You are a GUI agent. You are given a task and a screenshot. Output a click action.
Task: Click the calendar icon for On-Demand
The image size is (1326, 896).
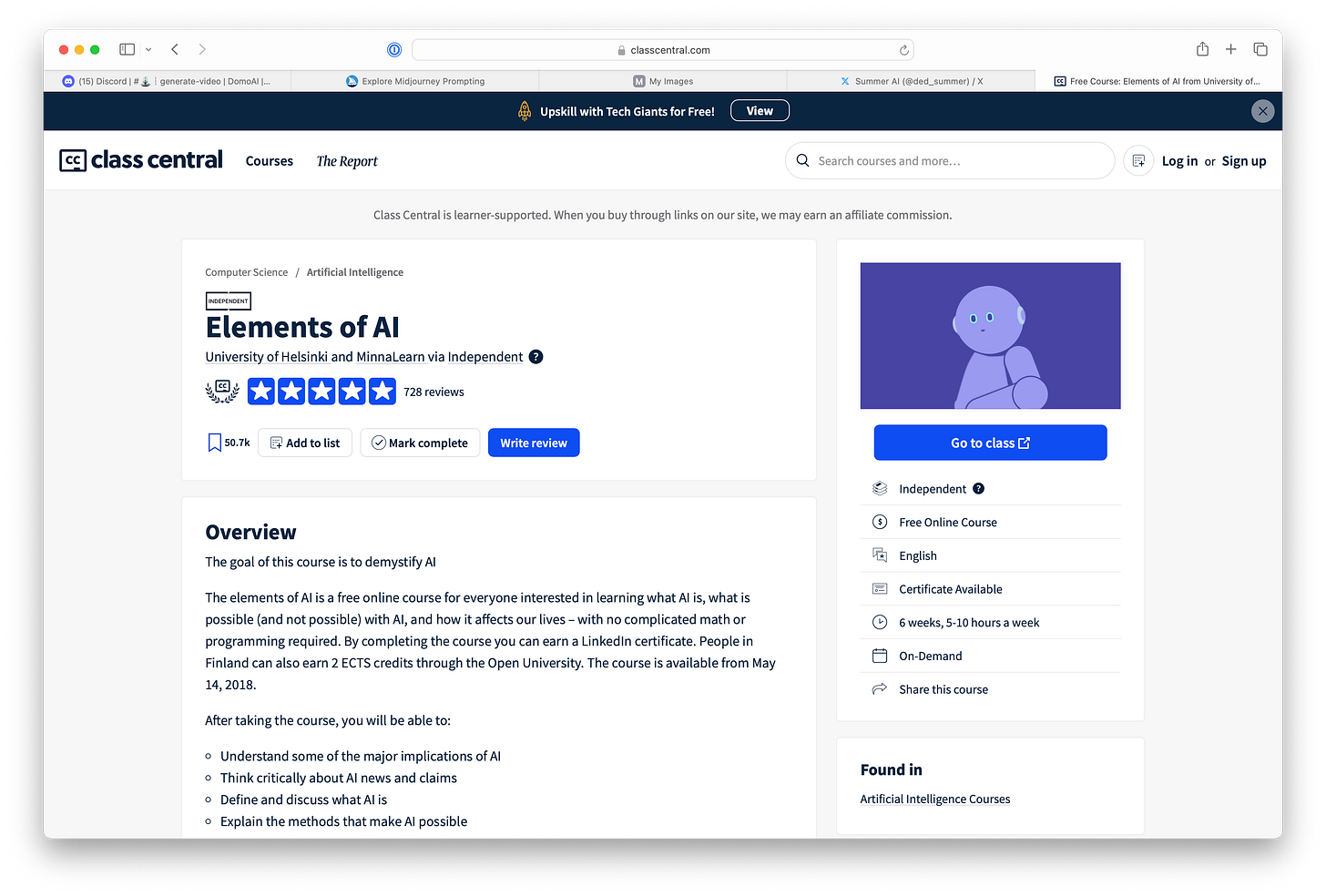click(880, 656)
